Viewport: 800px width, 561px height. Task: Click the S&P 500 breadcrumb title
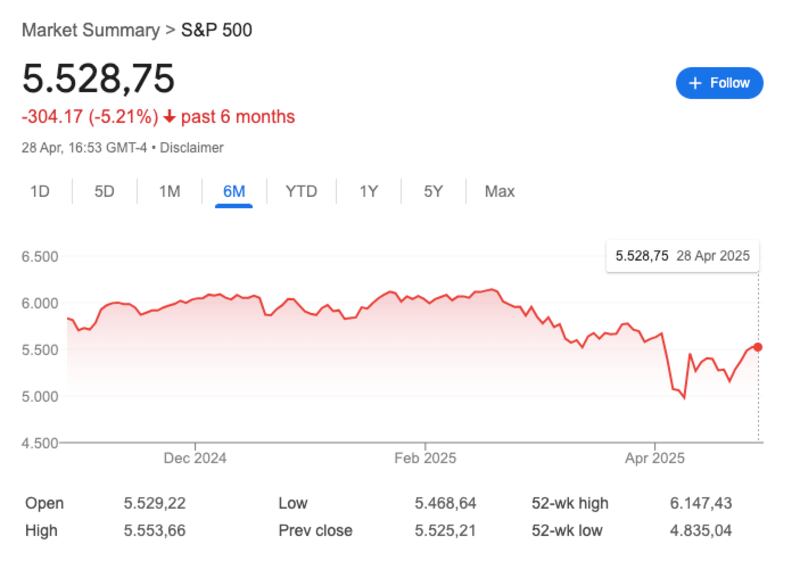tap(216, 30)
